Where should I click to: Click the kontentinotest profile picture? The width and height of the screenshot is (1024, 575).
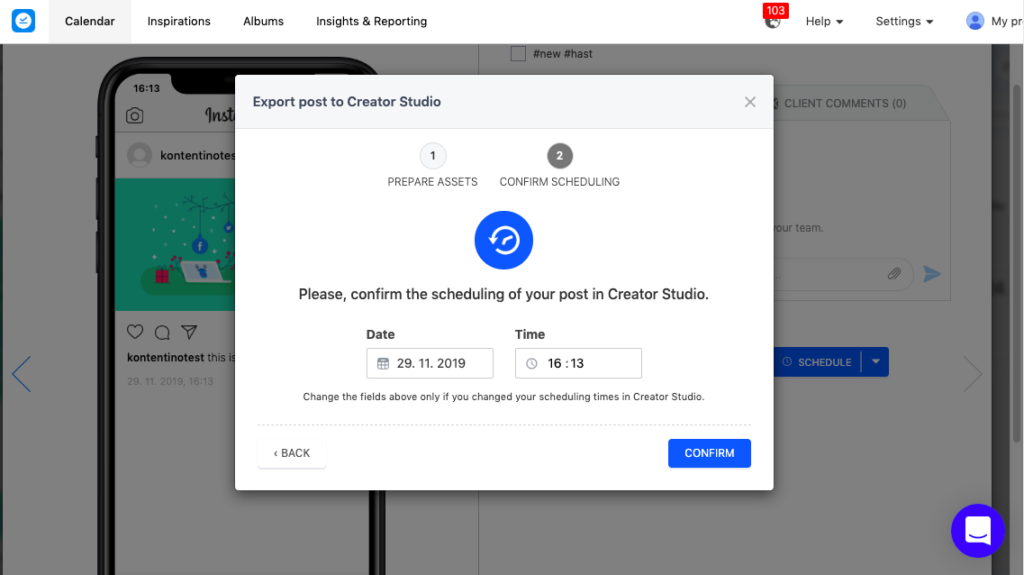[x=139, y=156]
